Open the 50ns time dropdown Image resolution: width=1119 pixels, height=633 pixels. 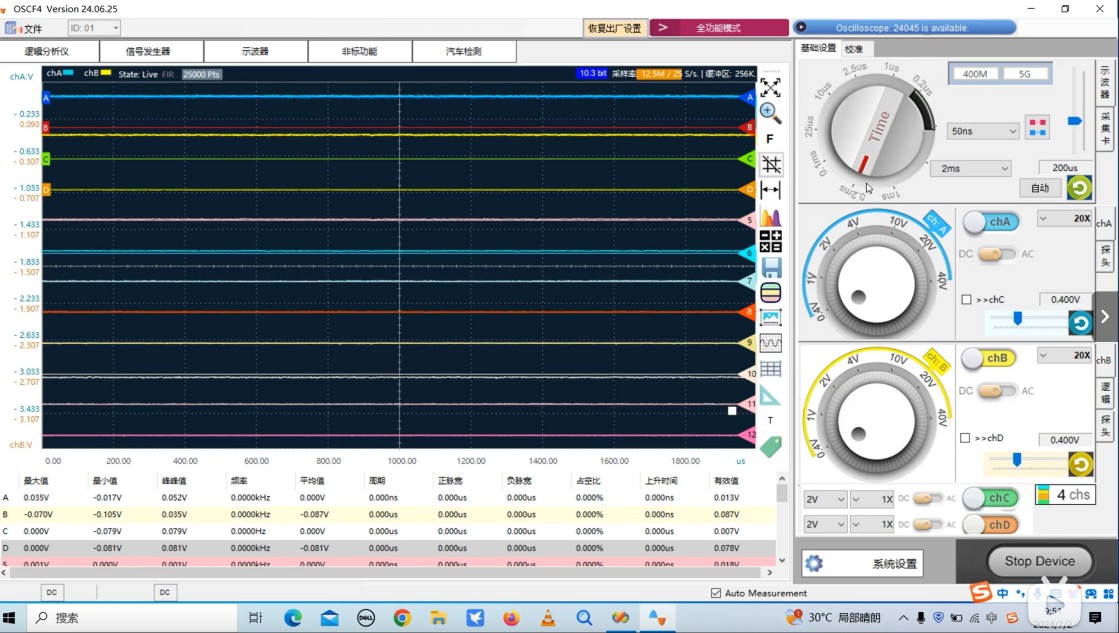[x=983, y=131]
